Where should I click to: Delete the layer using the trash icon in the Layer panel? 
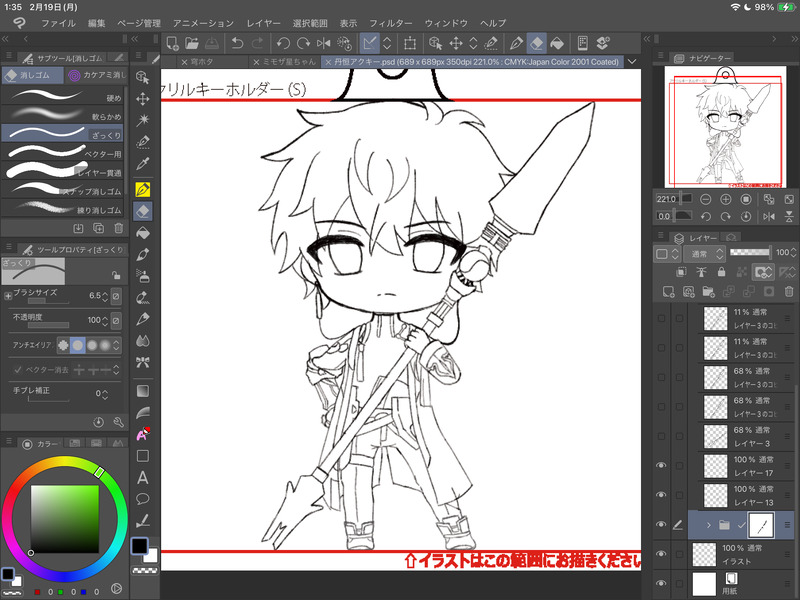click(x=789, y=291)
